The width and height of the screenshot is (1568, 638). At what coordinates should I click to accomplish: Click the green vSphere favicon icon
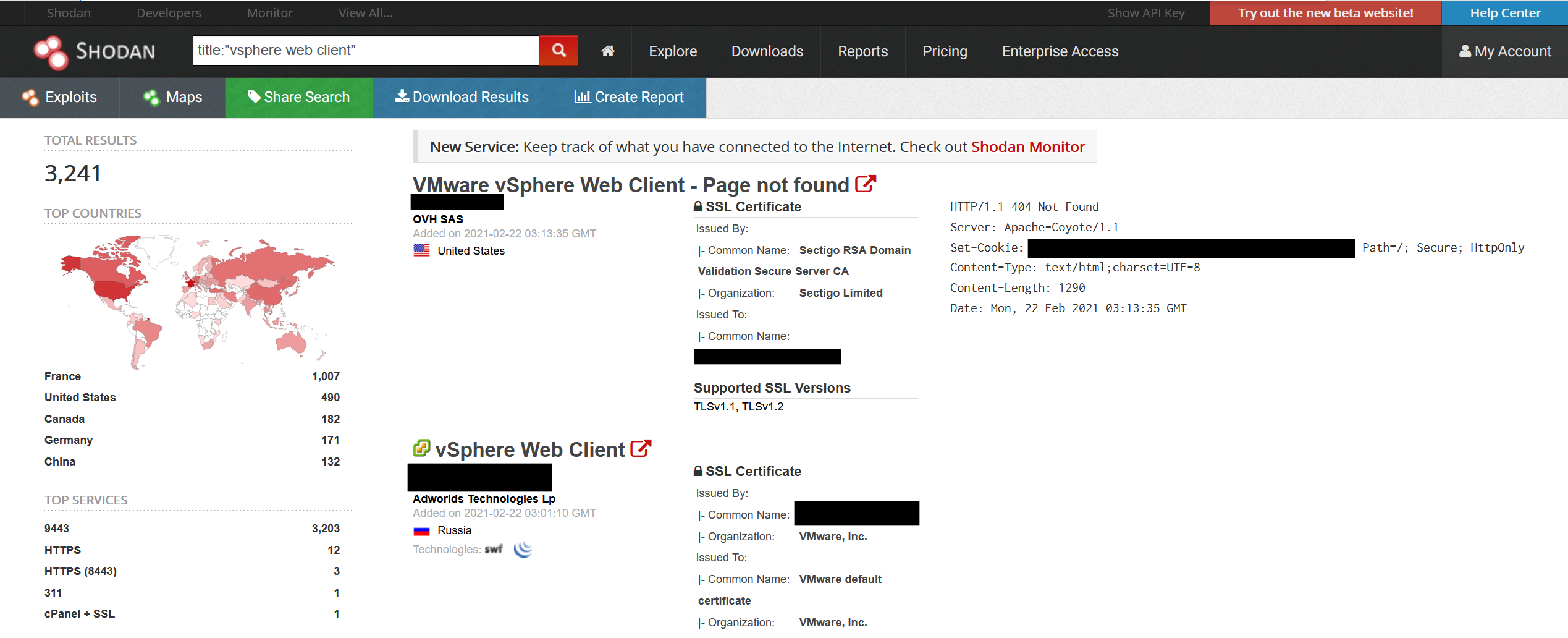point(421,448)
